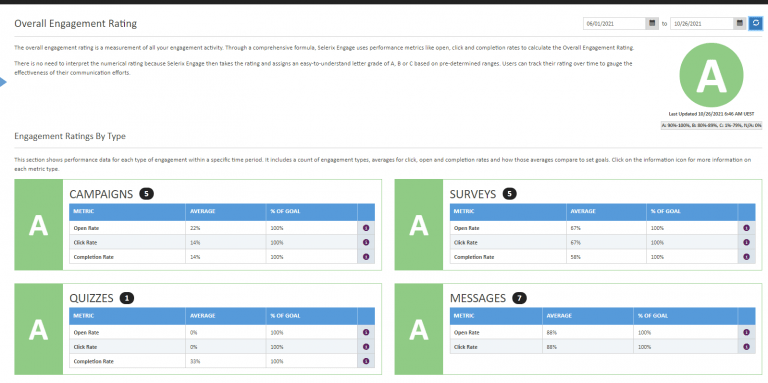Click the start date field 06/01/2021
Viewport: 768px width, 383px height.
click(x=614, y=23)
